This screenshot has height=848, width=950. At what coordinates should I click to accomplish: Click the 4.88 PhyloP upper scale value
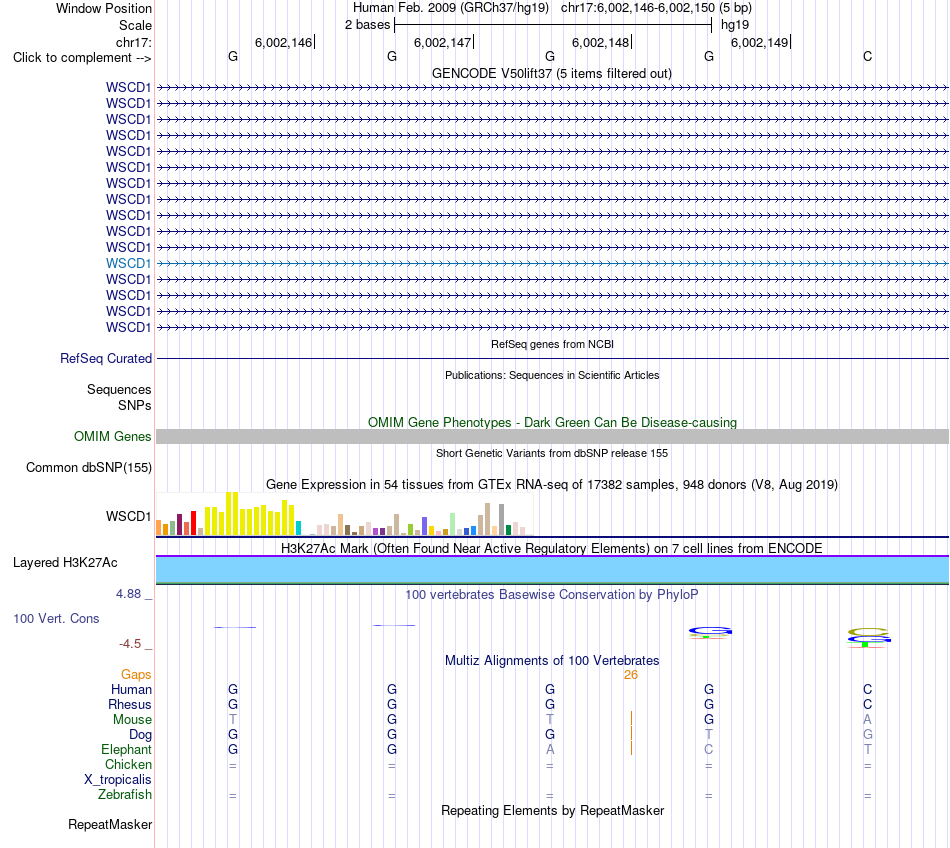tap(128, 594)
